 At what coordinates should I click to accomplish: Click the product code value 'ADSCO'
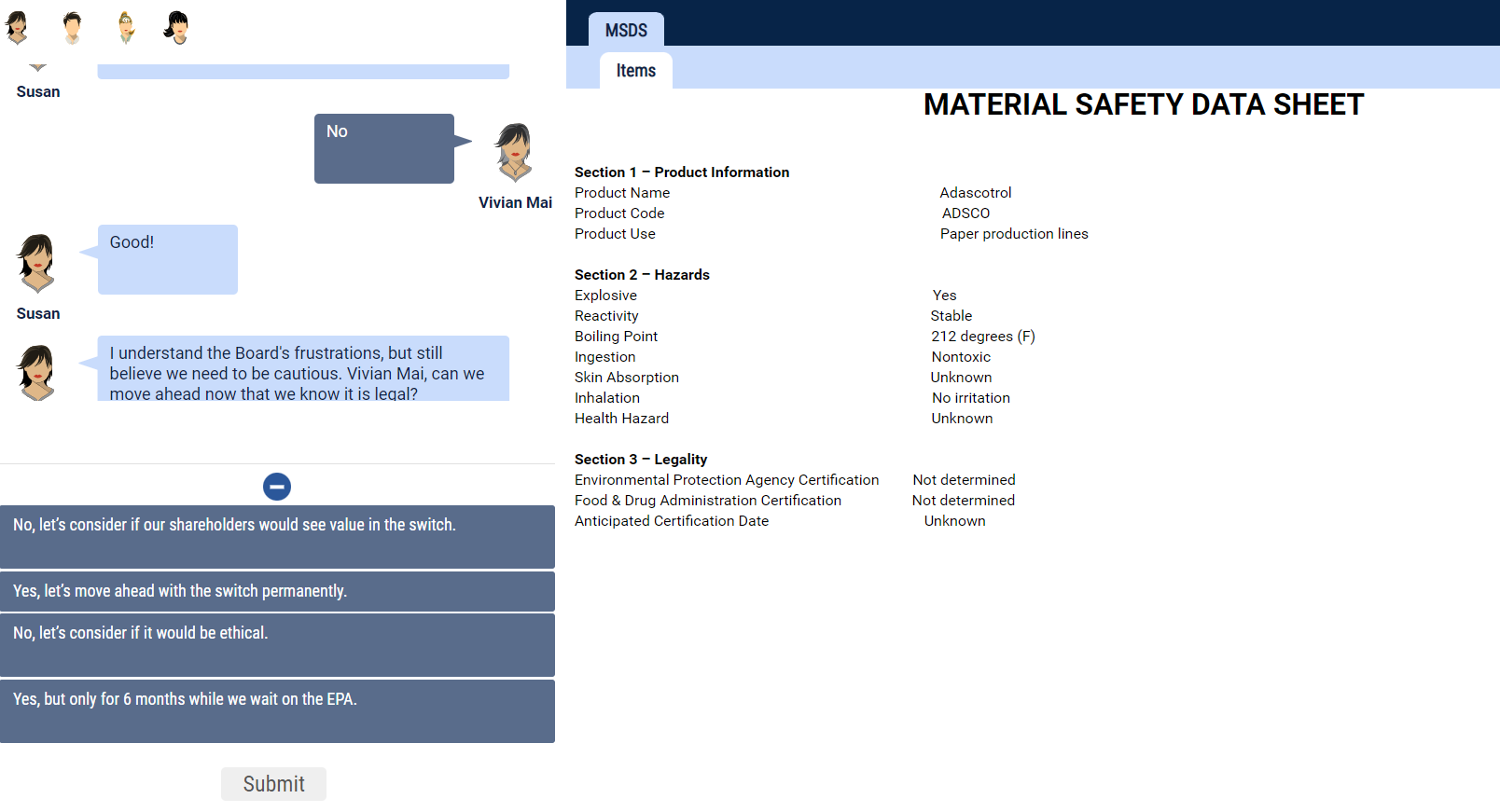click(x=965, y=213)
